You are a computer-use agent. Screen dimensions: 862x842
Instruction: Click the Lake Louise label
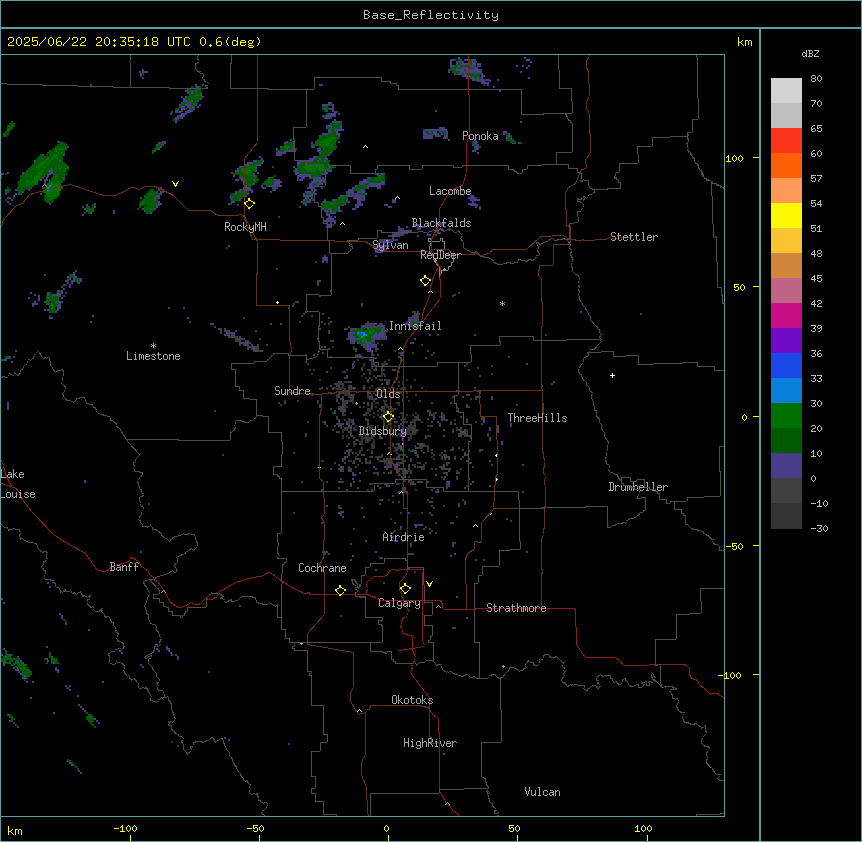[x=18, y=484]
